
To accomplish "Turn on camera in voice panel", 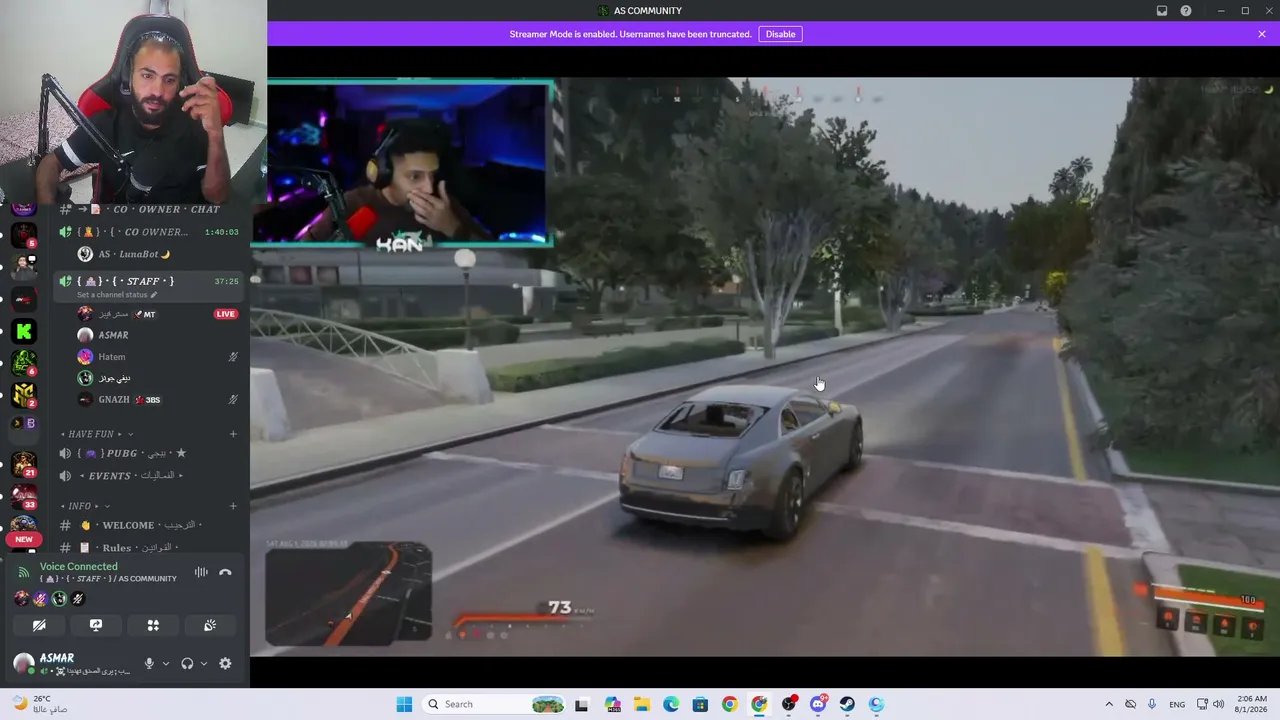I will [39, 625].
